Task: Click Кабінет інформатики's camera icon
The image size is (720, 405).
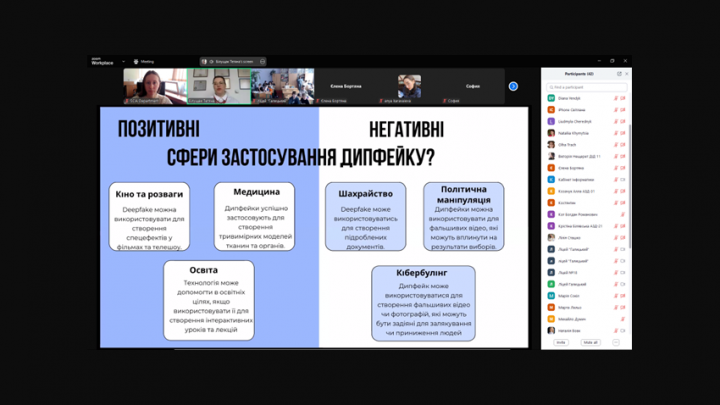Action: tap(623, 180)
